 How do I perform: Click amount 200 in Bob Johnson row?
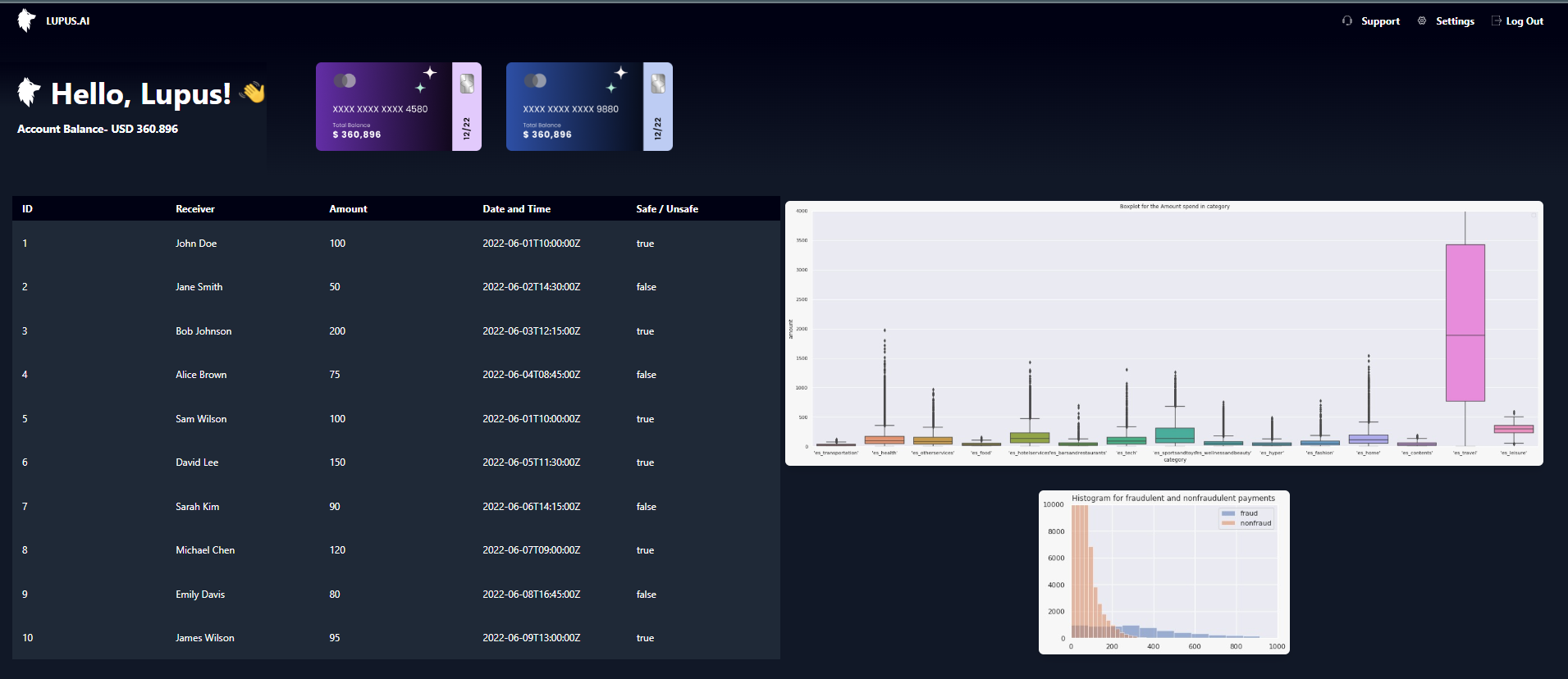coord(337,331)
